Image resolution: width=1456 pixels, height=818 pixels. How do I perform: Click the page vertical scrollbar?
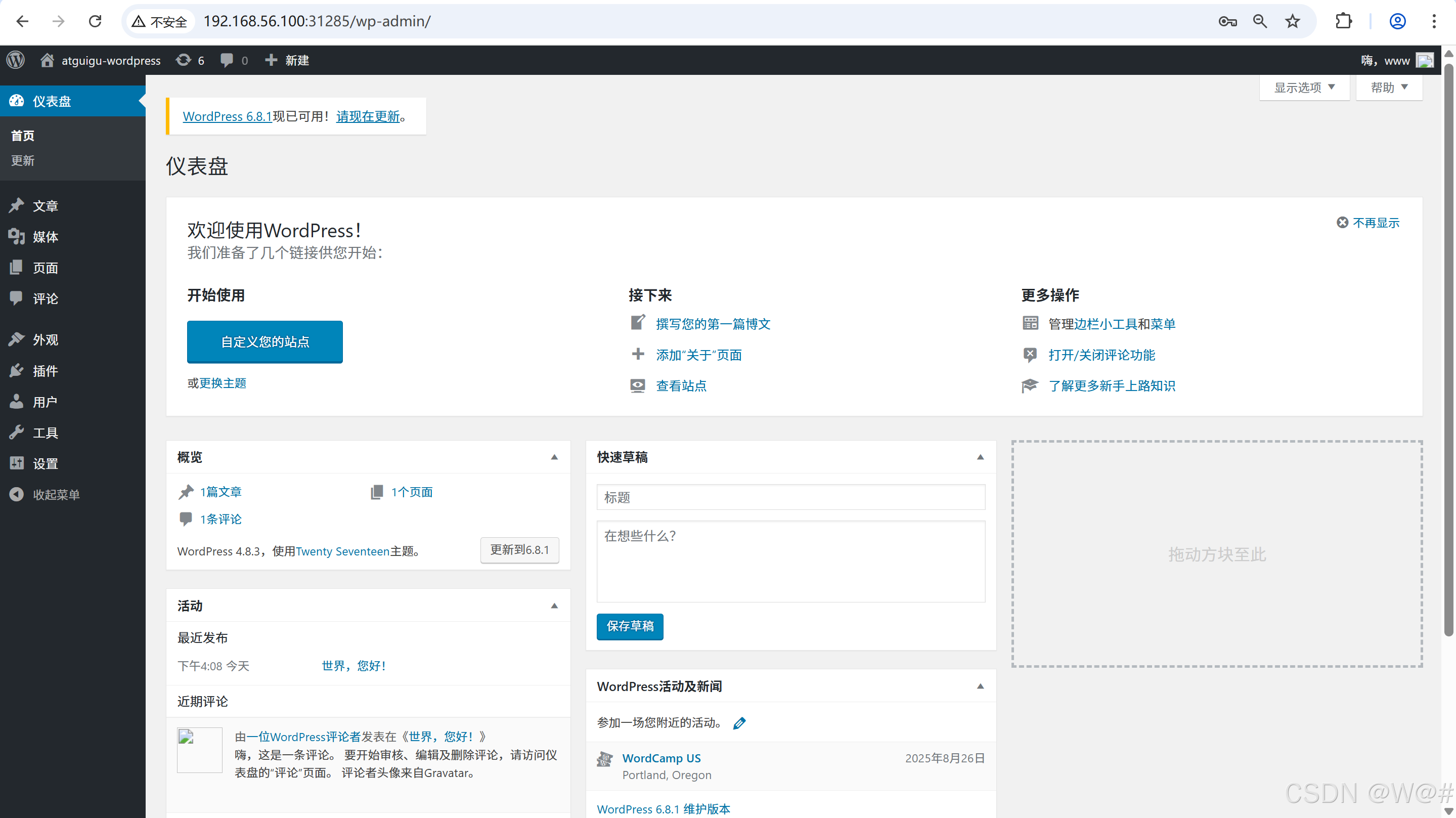[1448, 351]
